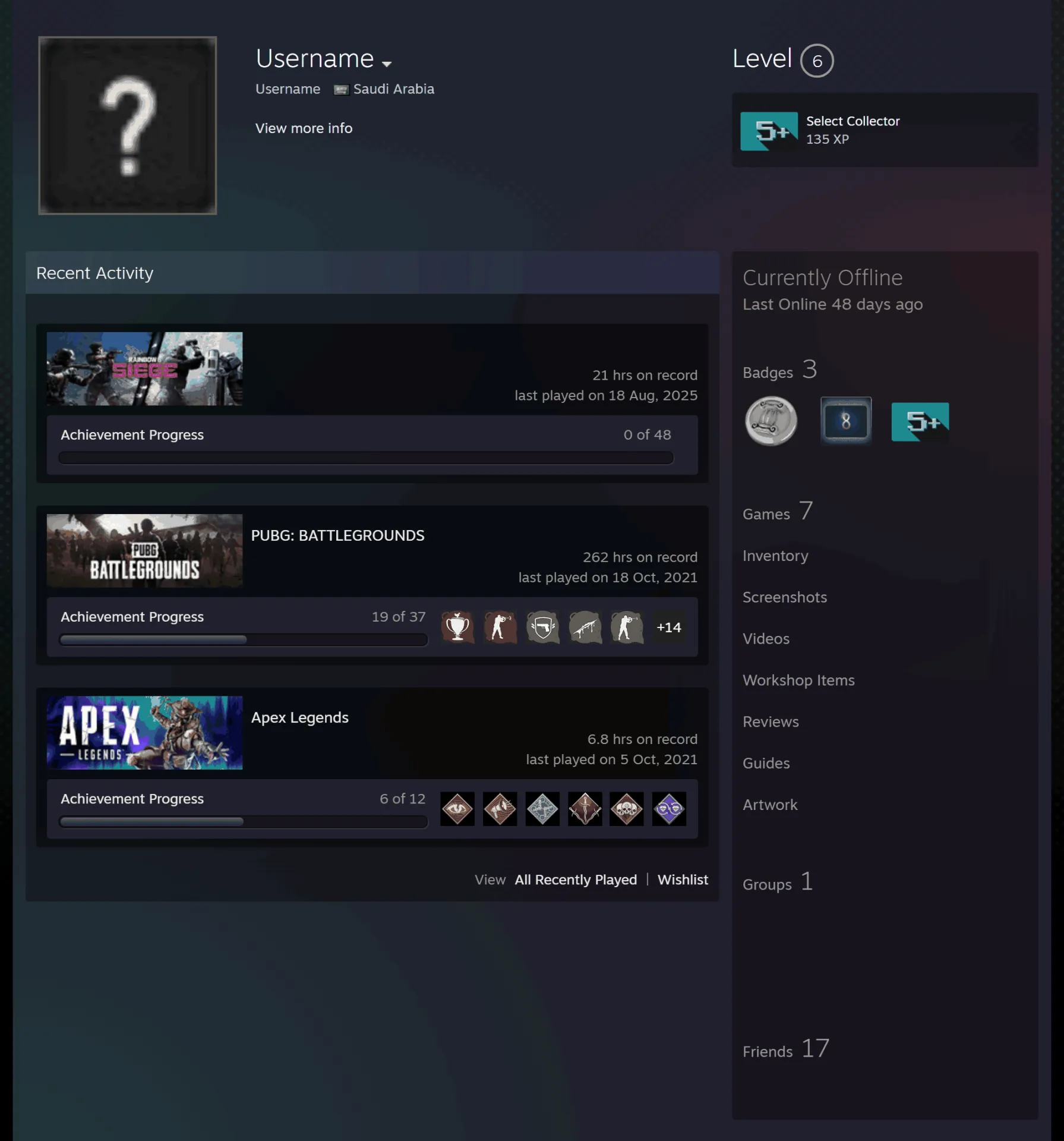The height and width of the screenshot is (1141, 1064).
Task: Open the Games list link
Action: [778, 512]
